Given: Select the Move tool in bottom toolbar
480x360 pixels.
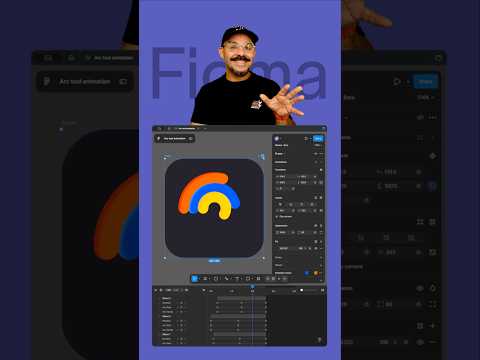Looking at the screenshot, I should coord(195,278).
